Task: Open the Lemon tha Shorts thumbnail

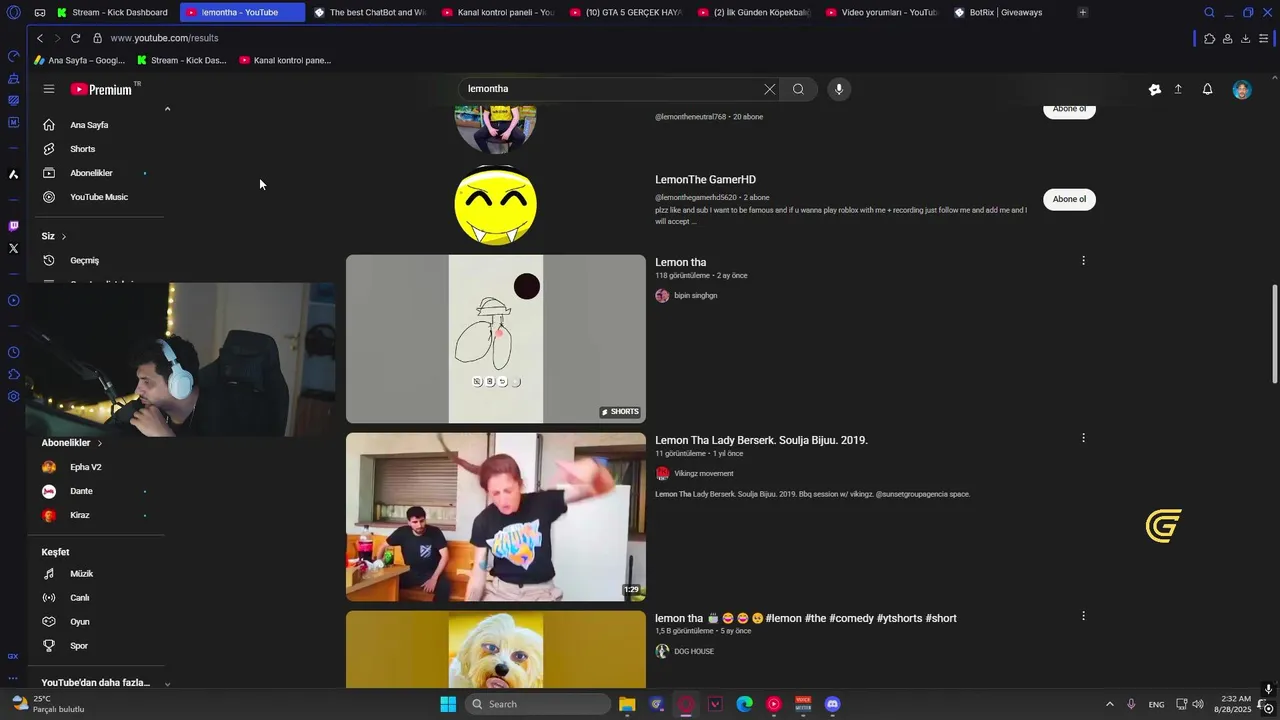Action: coord(496,339)
